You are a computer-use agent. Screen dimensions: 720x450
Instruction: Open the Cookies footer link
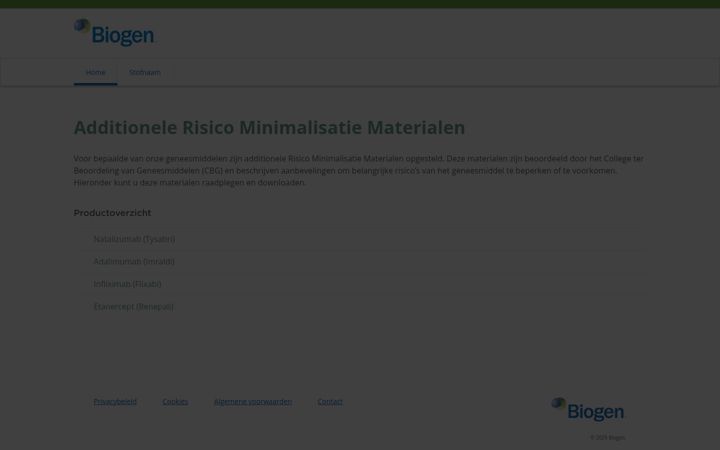[x=175, y=402]
